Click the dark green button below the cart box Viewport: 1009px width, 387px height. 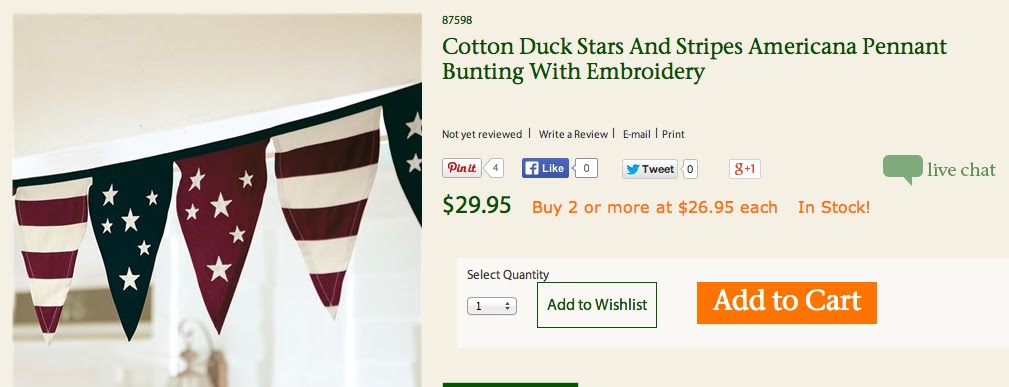510,384
